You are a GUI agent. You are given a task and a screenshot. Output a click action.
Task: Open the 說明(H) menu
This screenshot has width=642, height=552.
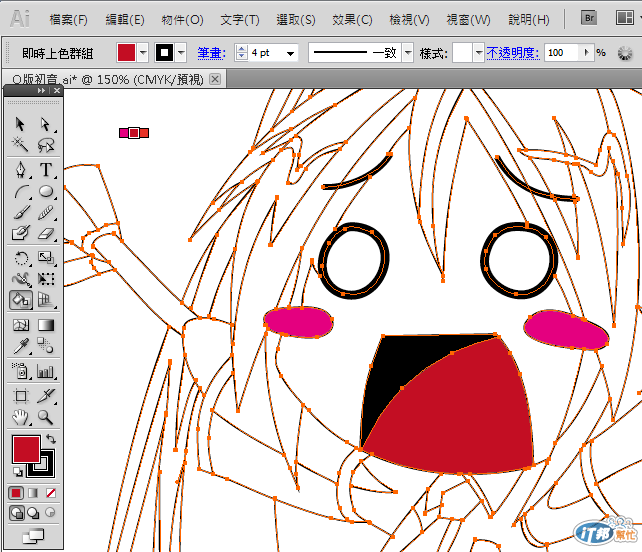529,20
